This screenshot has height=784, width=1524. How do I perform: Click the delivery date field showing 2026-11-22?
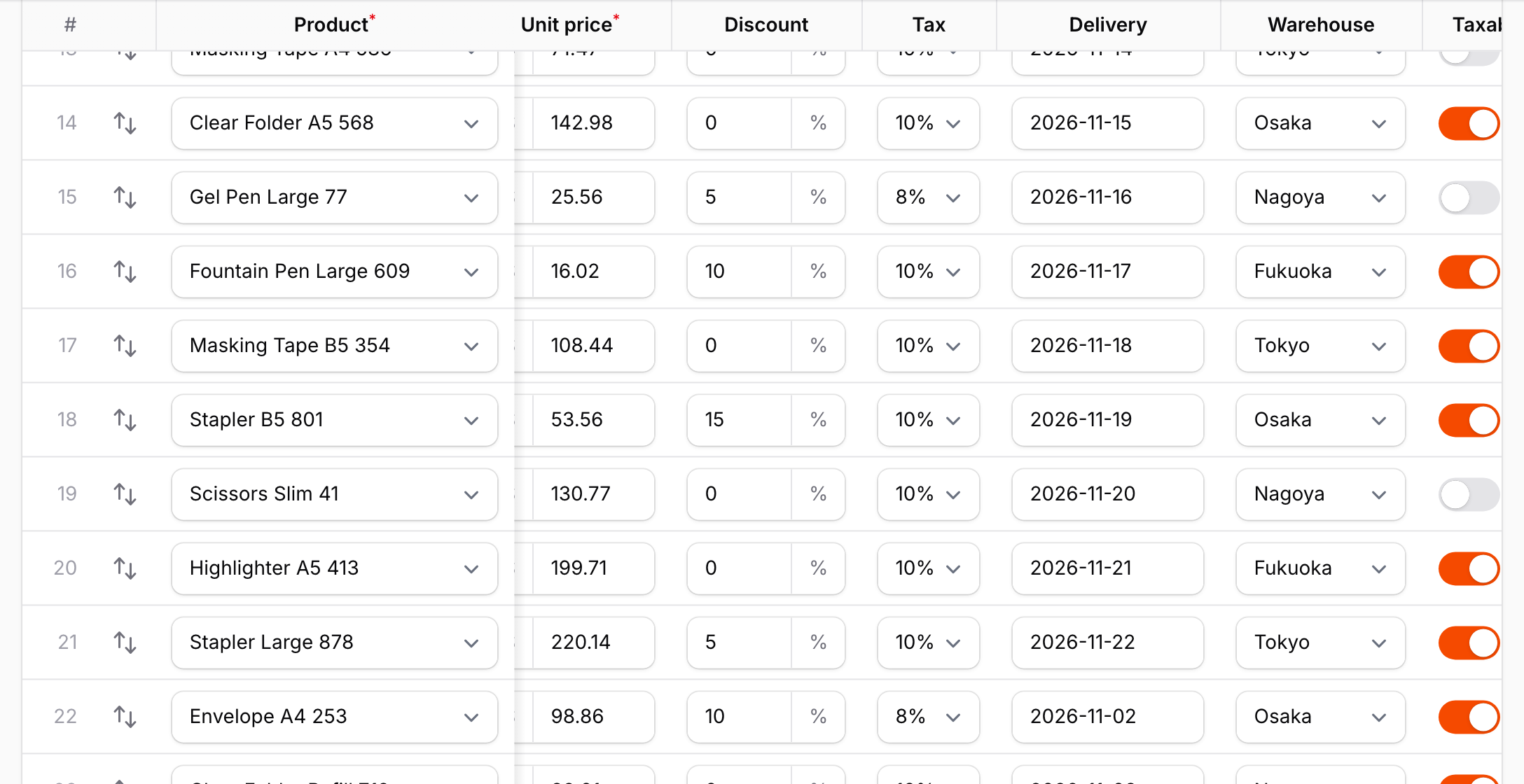1107,643
